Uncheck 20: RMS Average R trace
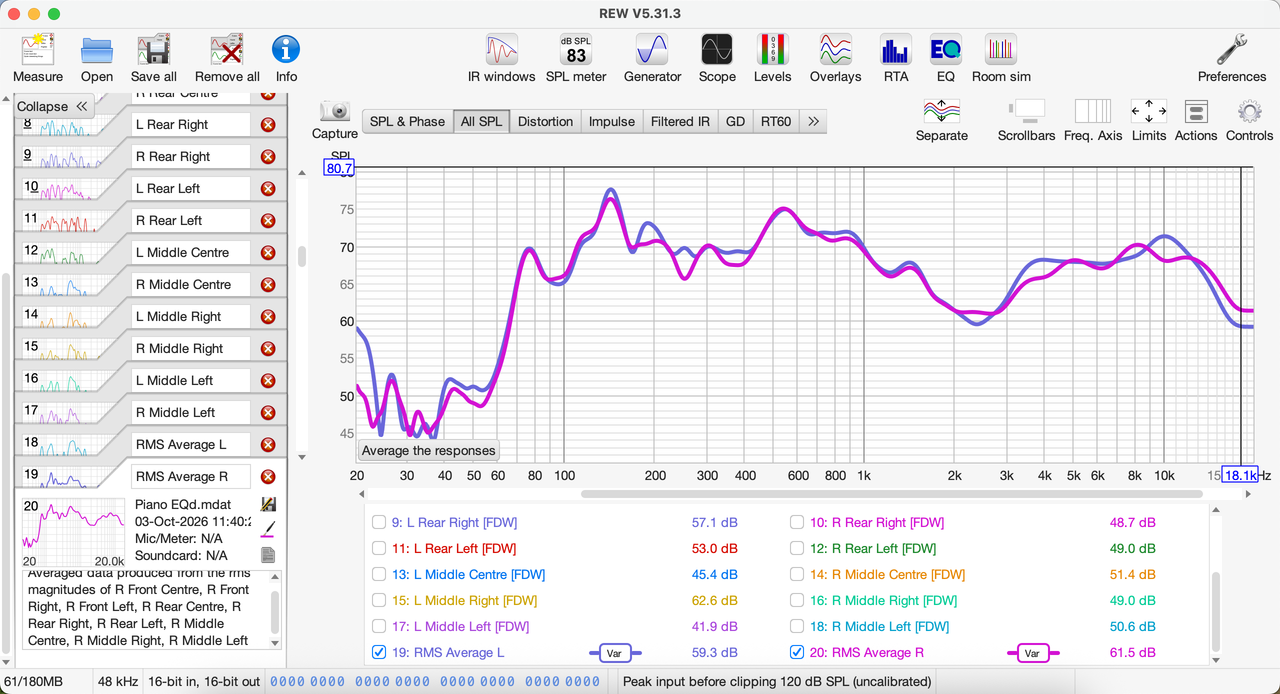The image size is (1280, 694). [x=797, y=652]
